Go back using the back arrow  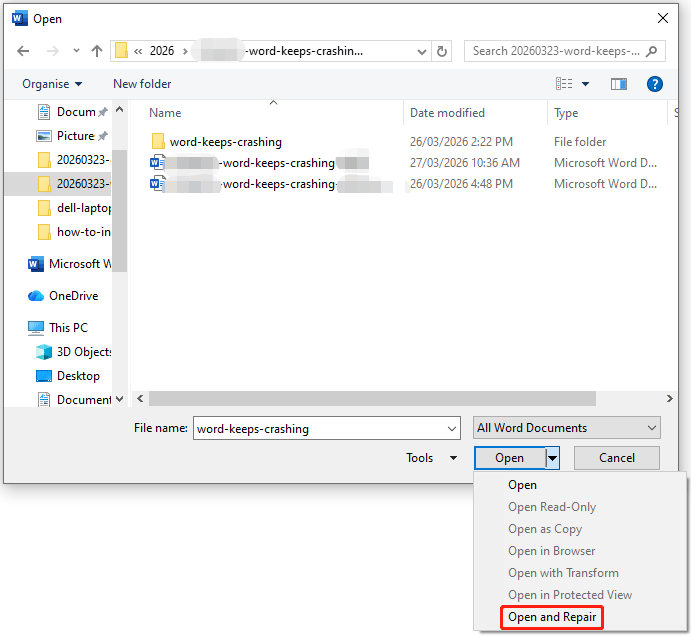pyautogui.click(x=23, y=51)
